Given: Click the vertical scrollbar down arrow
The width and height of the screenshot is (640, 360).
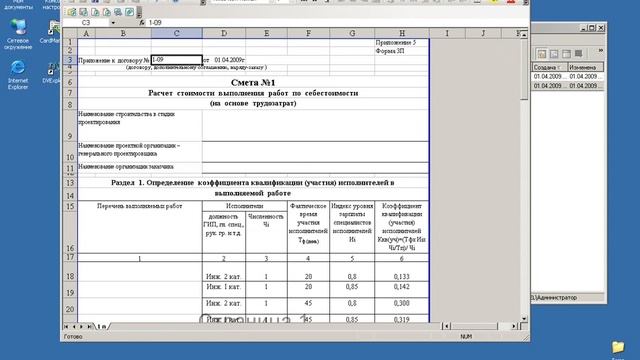Looking at the screenshot, I should (x=524, y=318).
